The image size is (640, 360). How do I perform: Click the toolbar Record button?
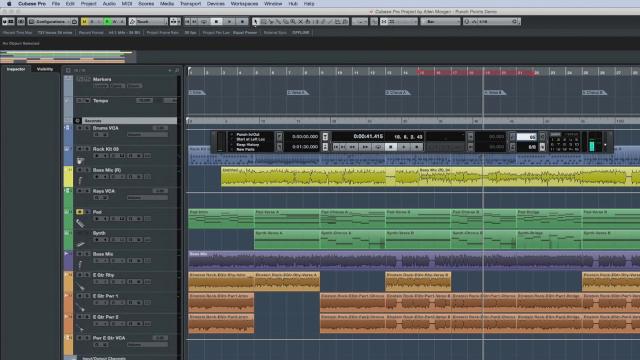coord(242,21)
